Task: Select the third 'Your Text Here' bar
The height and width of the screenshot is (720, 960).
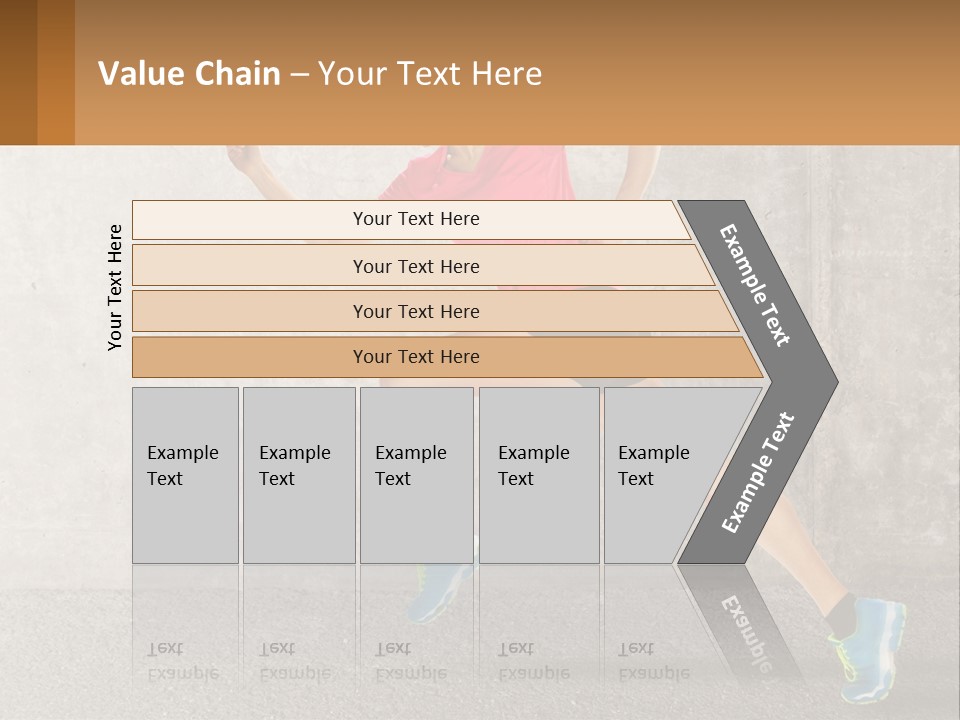Action: coord(435,311)
